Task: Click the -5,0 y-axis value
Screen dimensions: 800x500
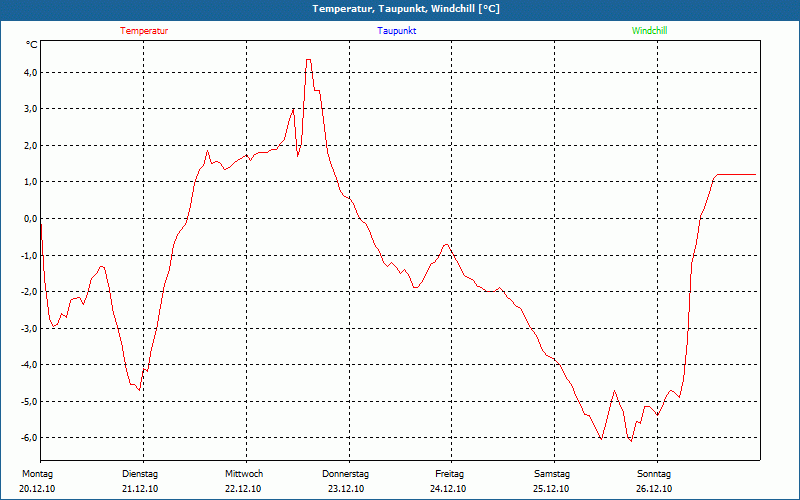Action: (29, 401)
